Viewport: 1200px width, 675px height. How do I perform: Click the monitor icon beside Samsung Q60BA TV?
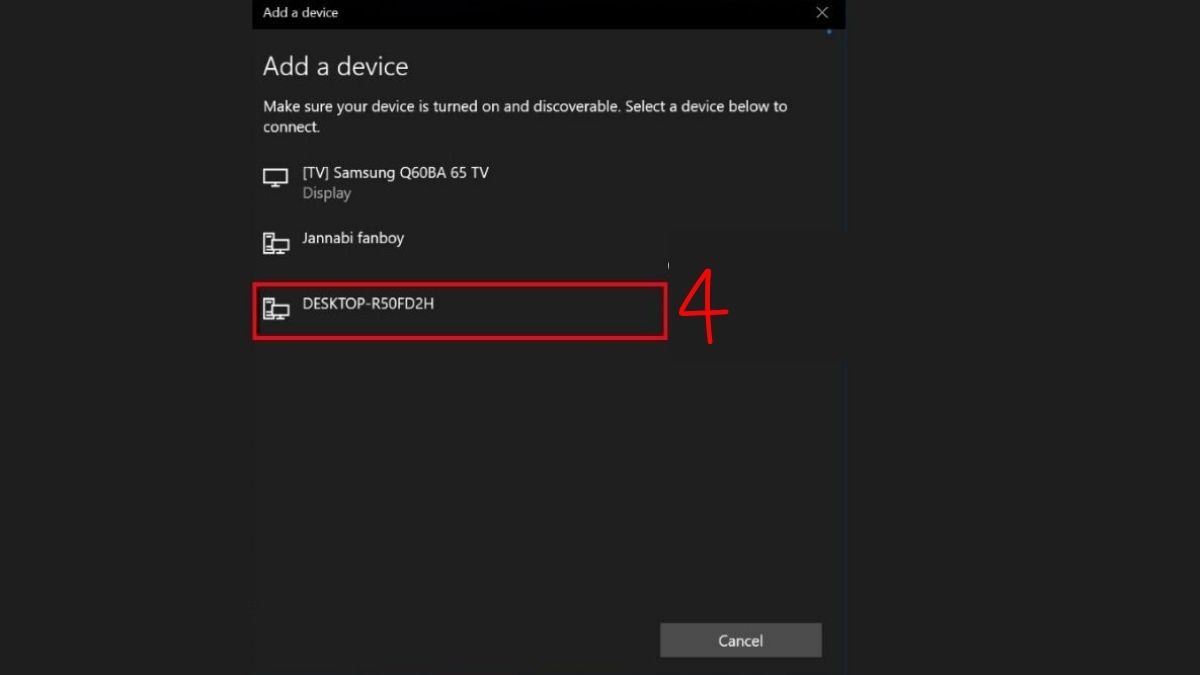(x=275, y=178)
